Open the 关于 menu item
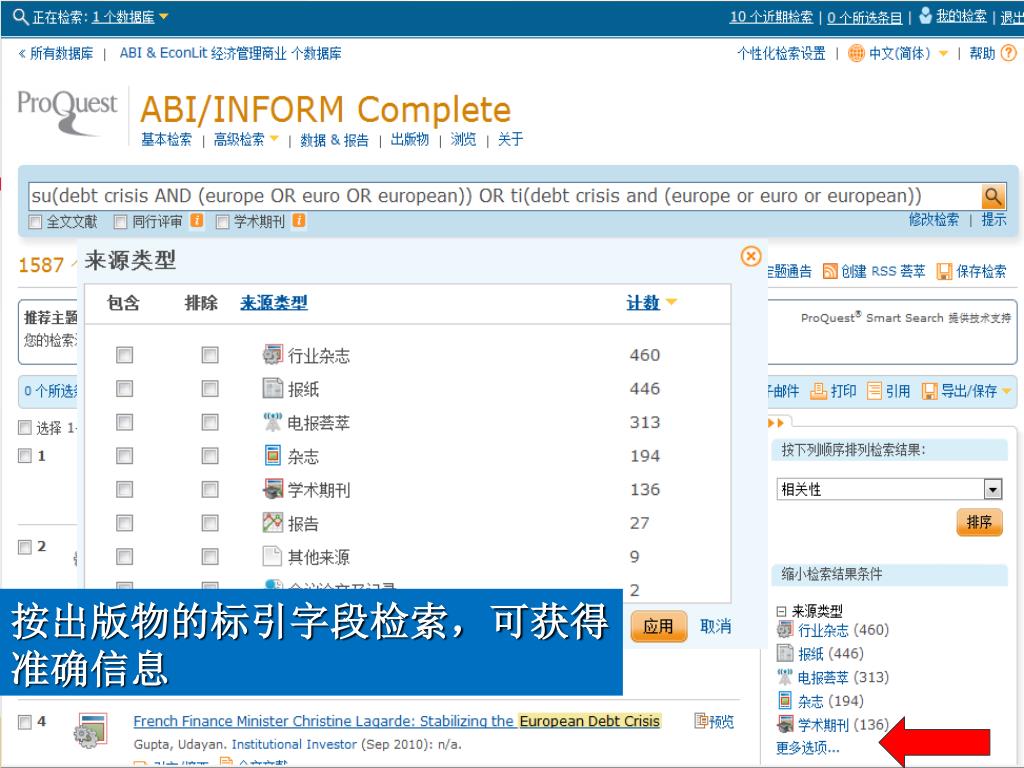This screenshot has width=1024, height=768. coord(510,139)
